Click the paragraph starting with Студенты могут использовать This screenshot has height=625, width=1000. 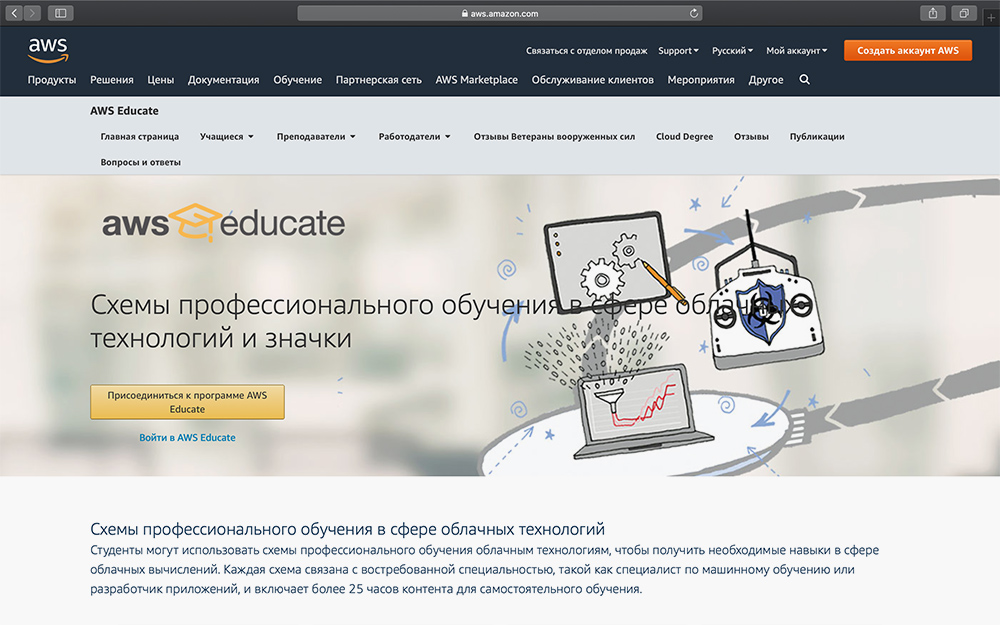485,569
